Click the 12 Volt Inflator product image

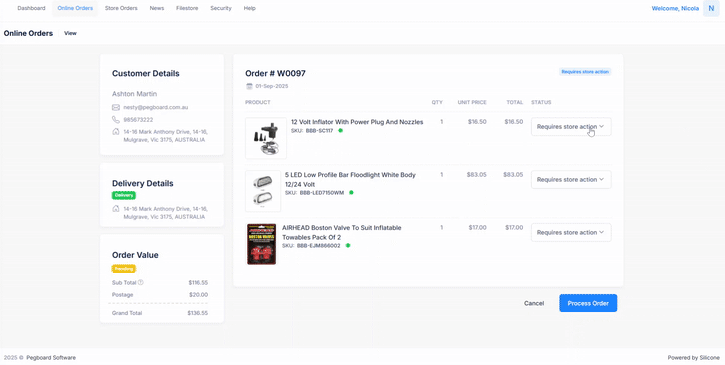[x=266, y=138]
